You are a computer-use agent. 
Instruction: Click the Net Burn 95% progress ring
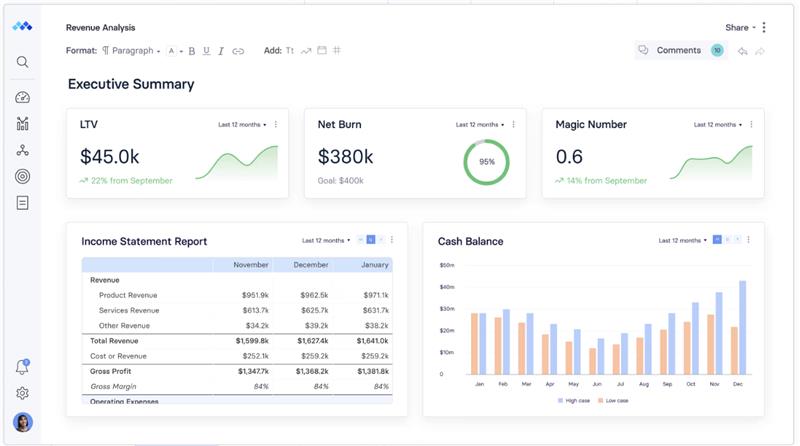(x=487, y=161)
